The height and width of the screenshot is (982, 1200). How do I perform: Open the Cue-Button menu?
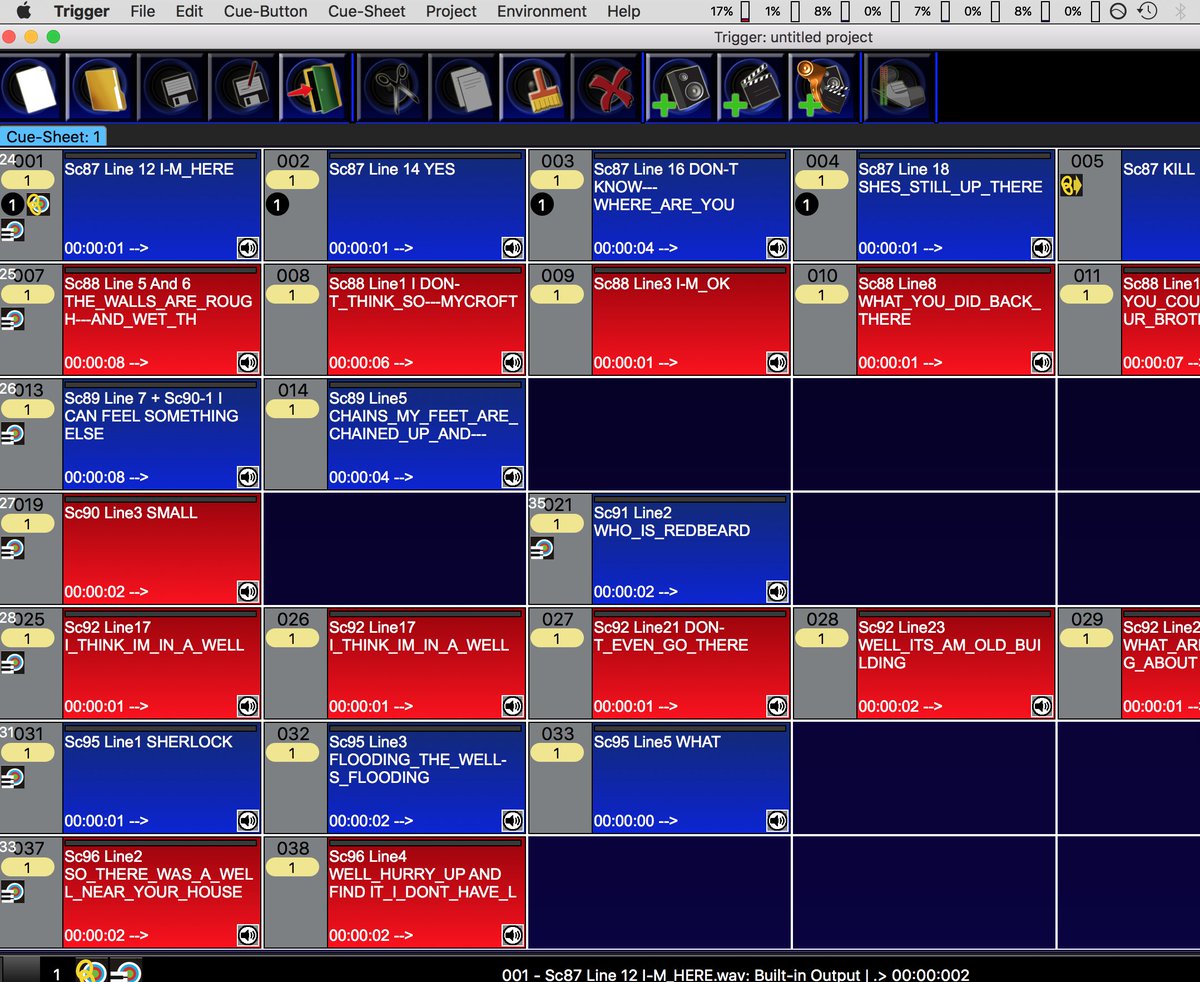pos(265,11)
